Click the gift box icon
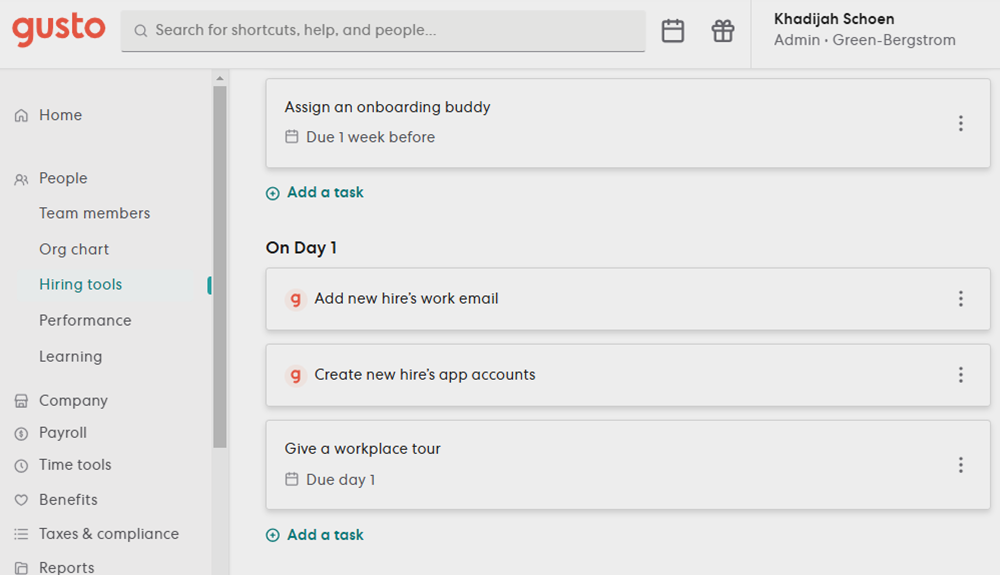Viewport: 1000px width, 575px height. (723, 31)
